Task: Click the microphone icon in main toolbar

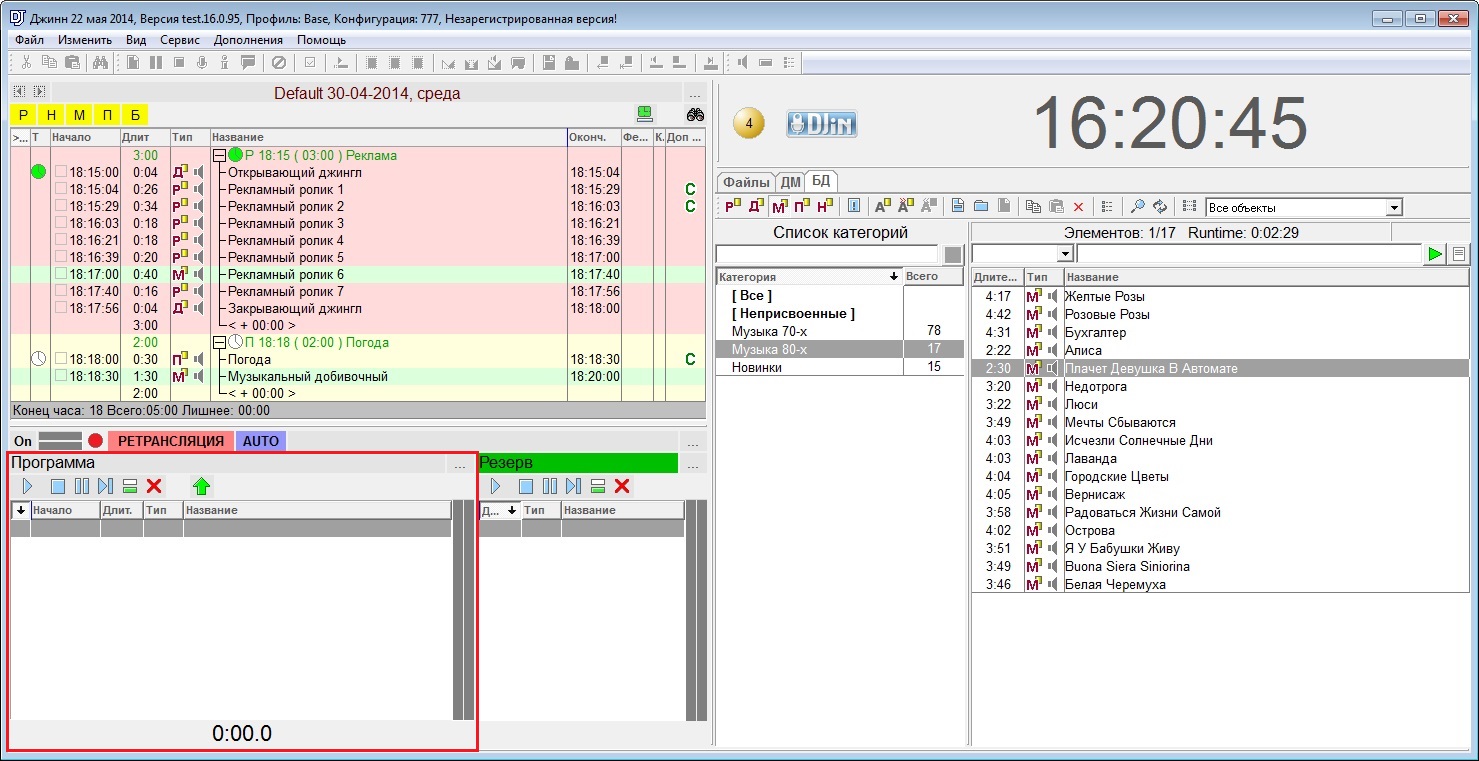Action: pyautogui.click(x=202, y=63)
